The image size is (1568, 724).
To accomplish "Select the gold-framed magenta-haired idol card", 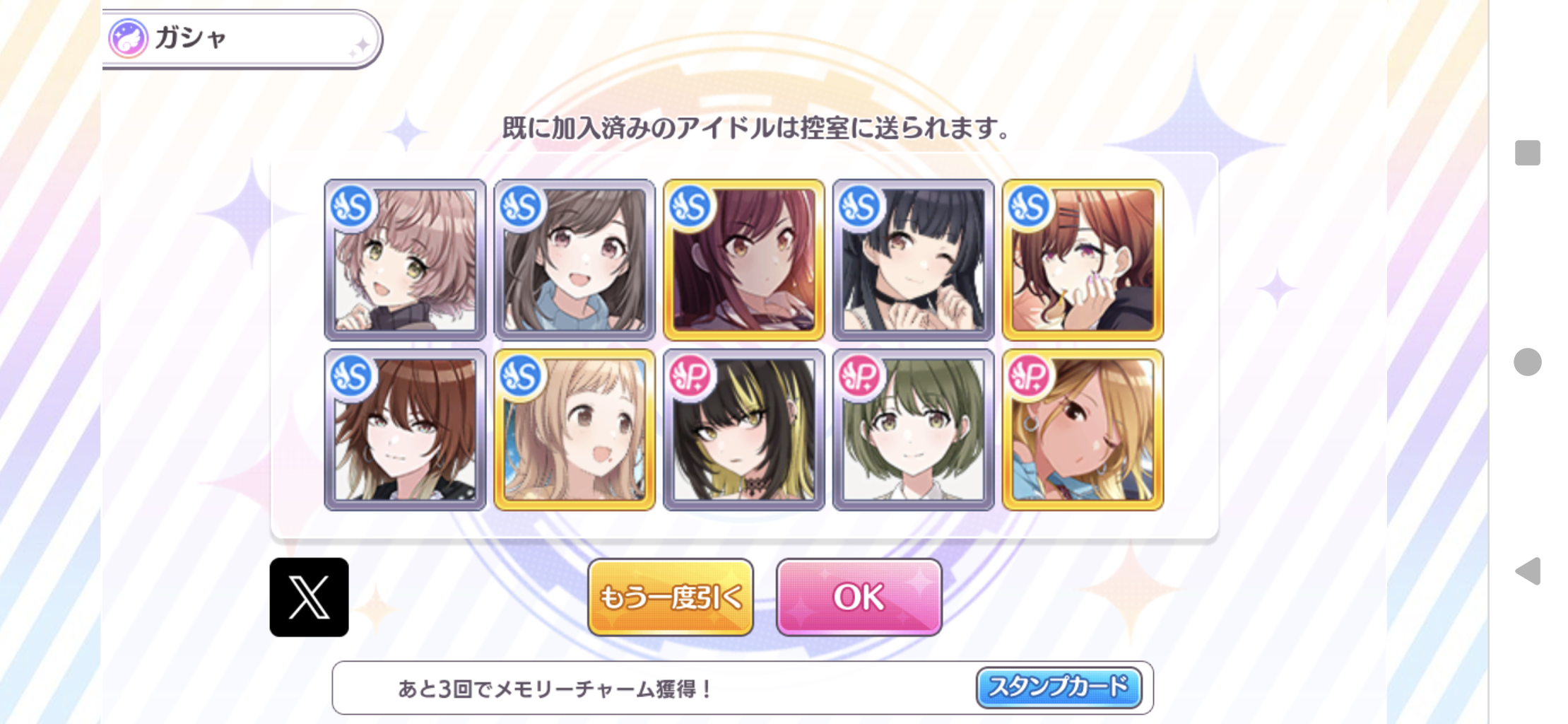I will coord(744,259).
